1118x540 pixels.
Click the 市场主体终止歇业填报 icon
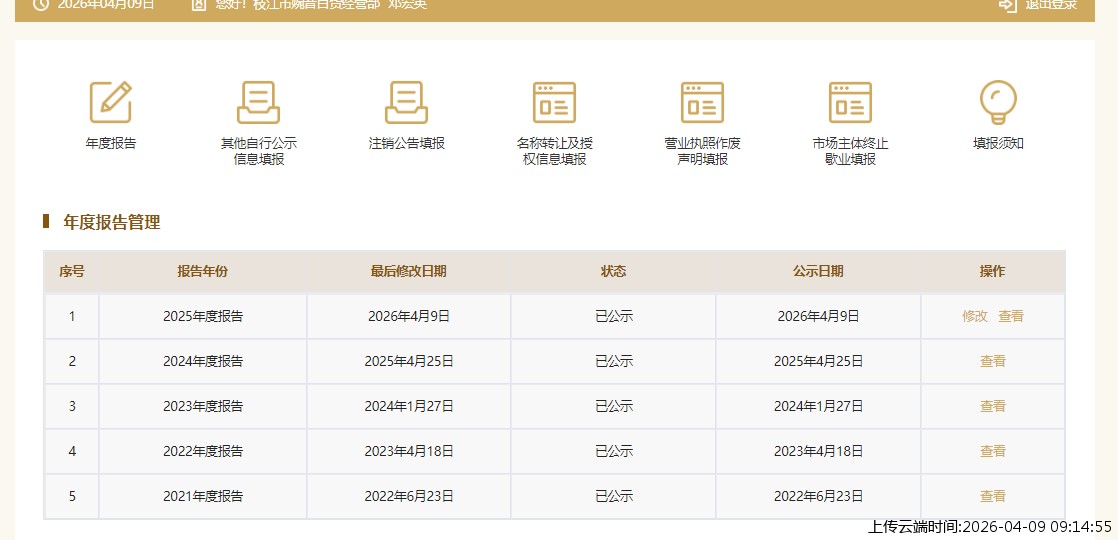pyautogui.click(x=850, y=102)
